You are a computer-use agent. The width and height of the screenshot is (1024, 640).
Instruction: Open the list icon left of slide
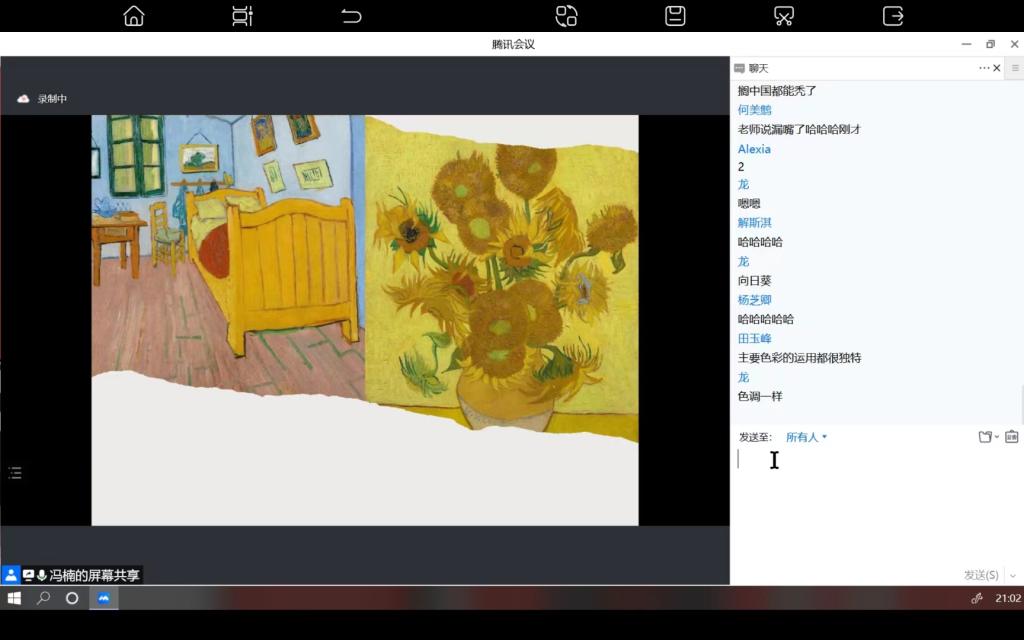pos(15,473)
